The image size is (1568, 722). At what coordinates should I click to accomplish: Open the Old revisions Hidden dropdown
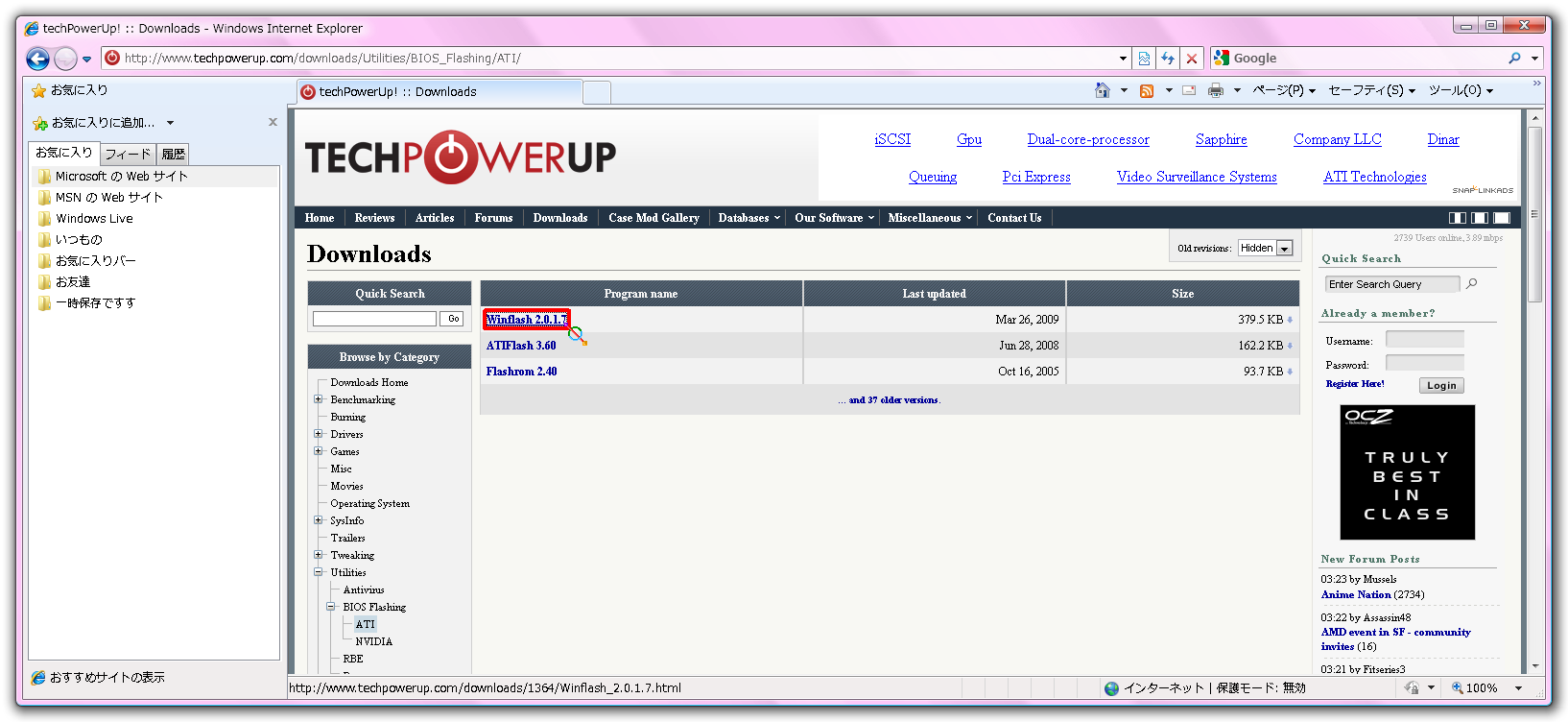click(1266, 248)
